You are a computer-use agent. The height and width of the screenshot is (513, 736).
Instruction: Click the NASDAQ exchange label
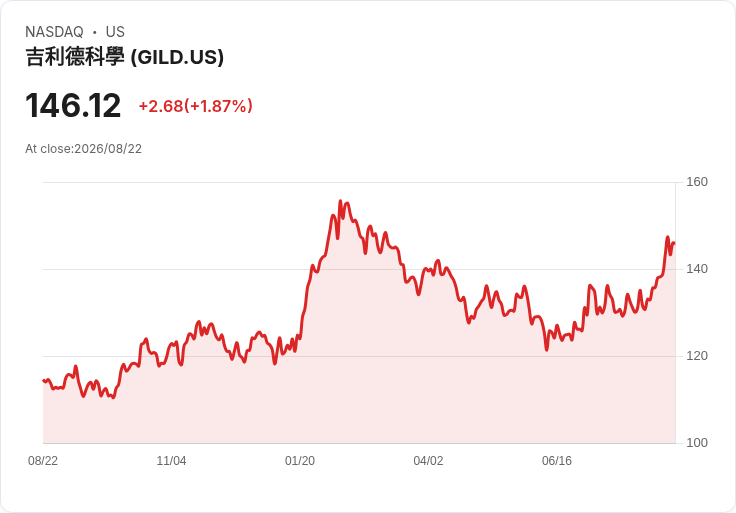pyautogui.click(x=54, y=32)
